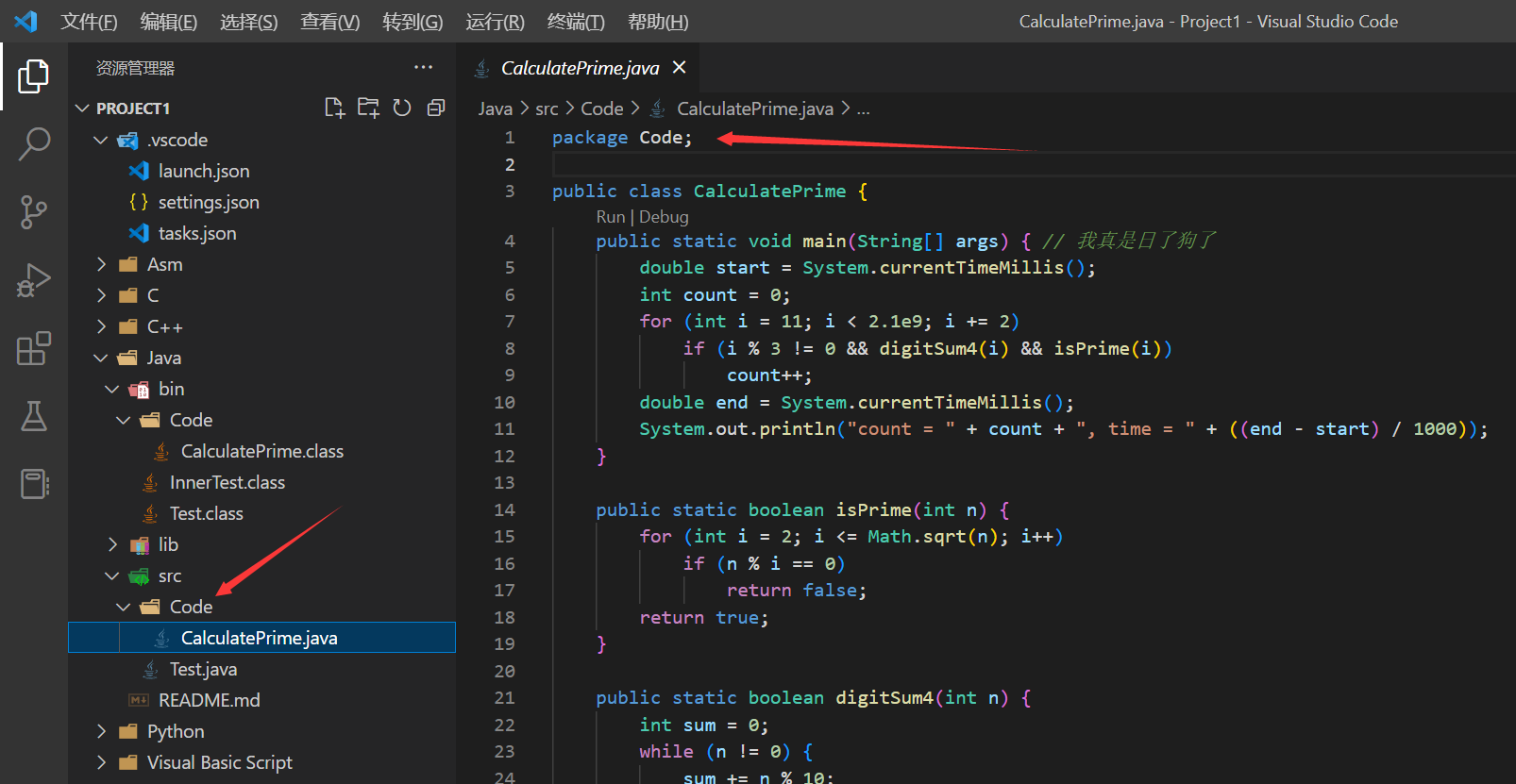
Task: Click the src breadcrumb segment
Action: tap(547, 108)
